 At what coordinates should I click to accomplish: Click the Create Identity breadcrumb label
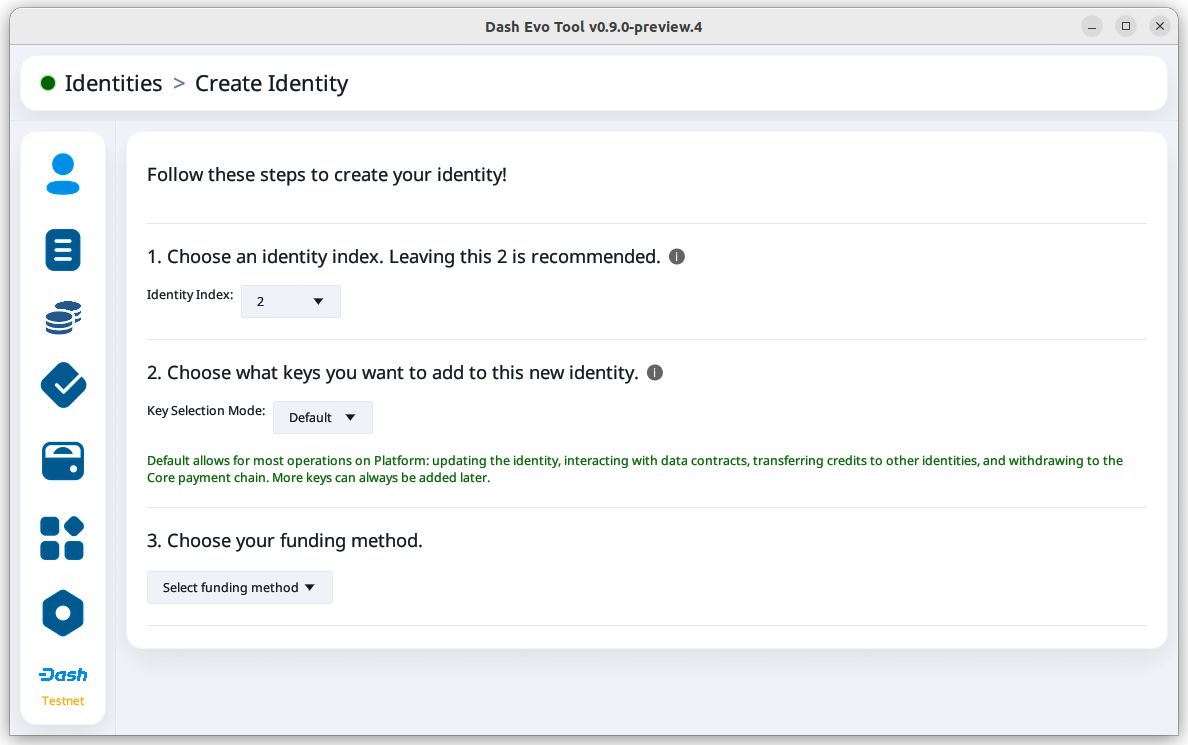pyautogui.click(x=271, y=84)
